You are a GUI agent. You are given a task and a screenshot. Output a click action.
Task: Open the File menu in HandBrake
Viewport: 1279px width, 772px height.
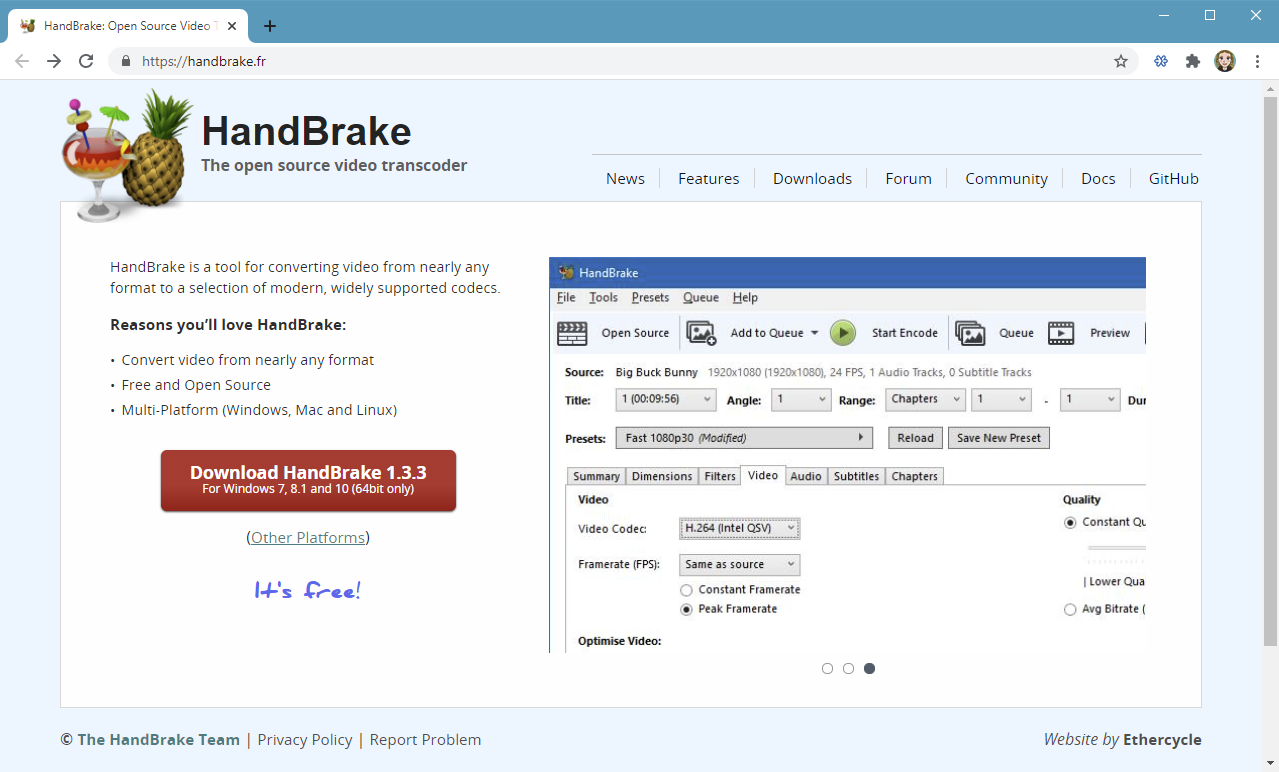566,298
